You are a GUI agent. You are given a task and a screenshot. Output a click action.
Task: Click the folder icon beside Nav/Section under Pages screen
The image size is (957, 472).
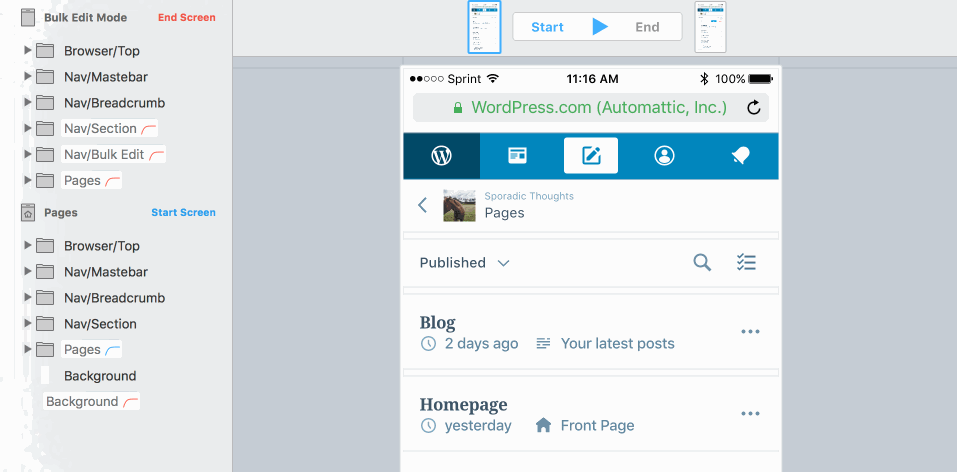(x=45, y=324)
